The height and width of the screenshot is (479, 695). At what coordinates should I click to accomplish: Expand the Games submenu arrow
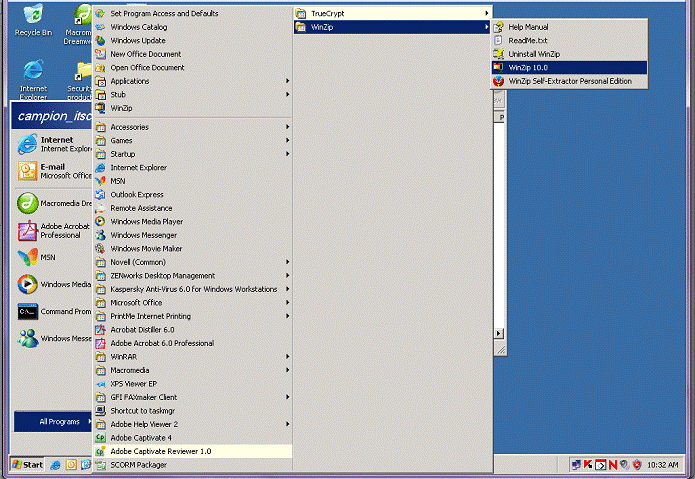pyautogui.click(x=287, y=140)
